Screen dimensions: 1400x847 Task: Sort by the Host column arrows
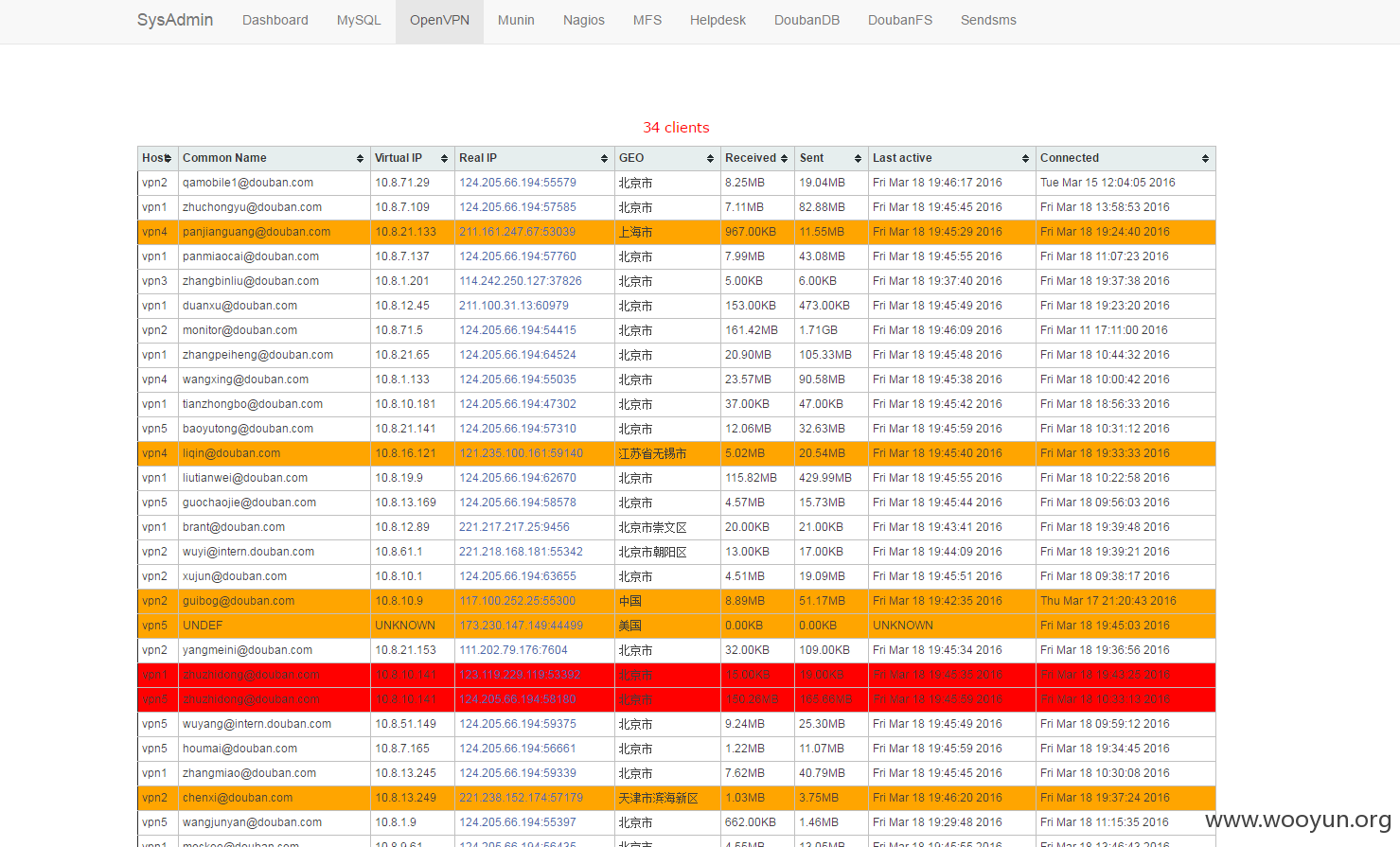[168, 158]
